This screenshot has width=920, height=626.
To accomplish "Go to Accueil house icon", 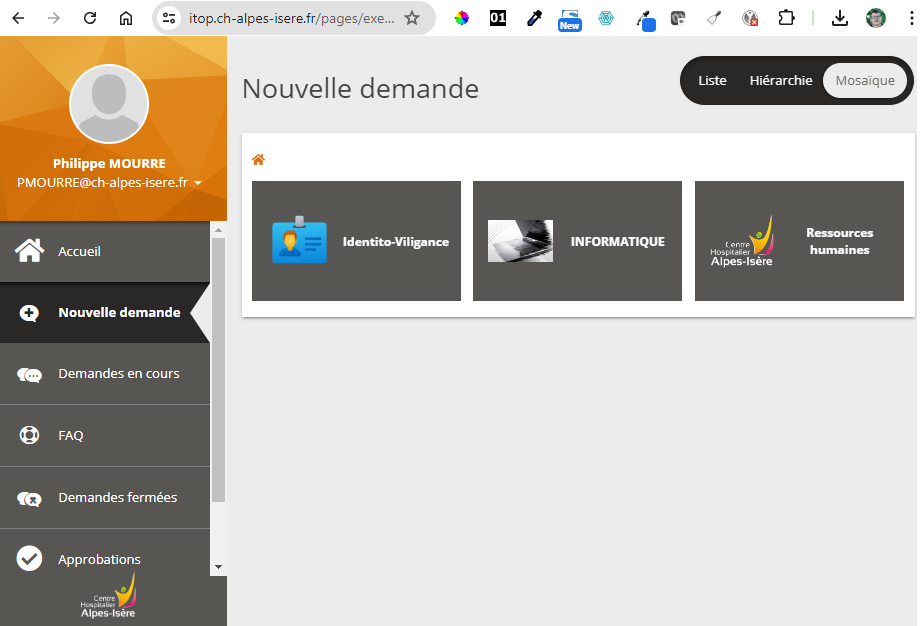I will (30, 251).
